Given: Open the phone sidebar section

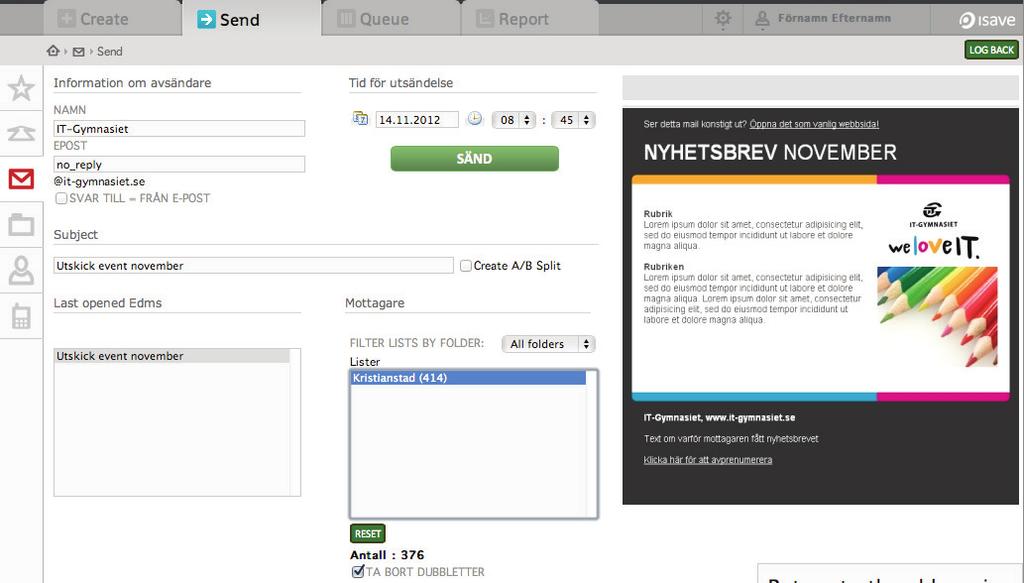Looking at the screenshot, I should point(21,133).
